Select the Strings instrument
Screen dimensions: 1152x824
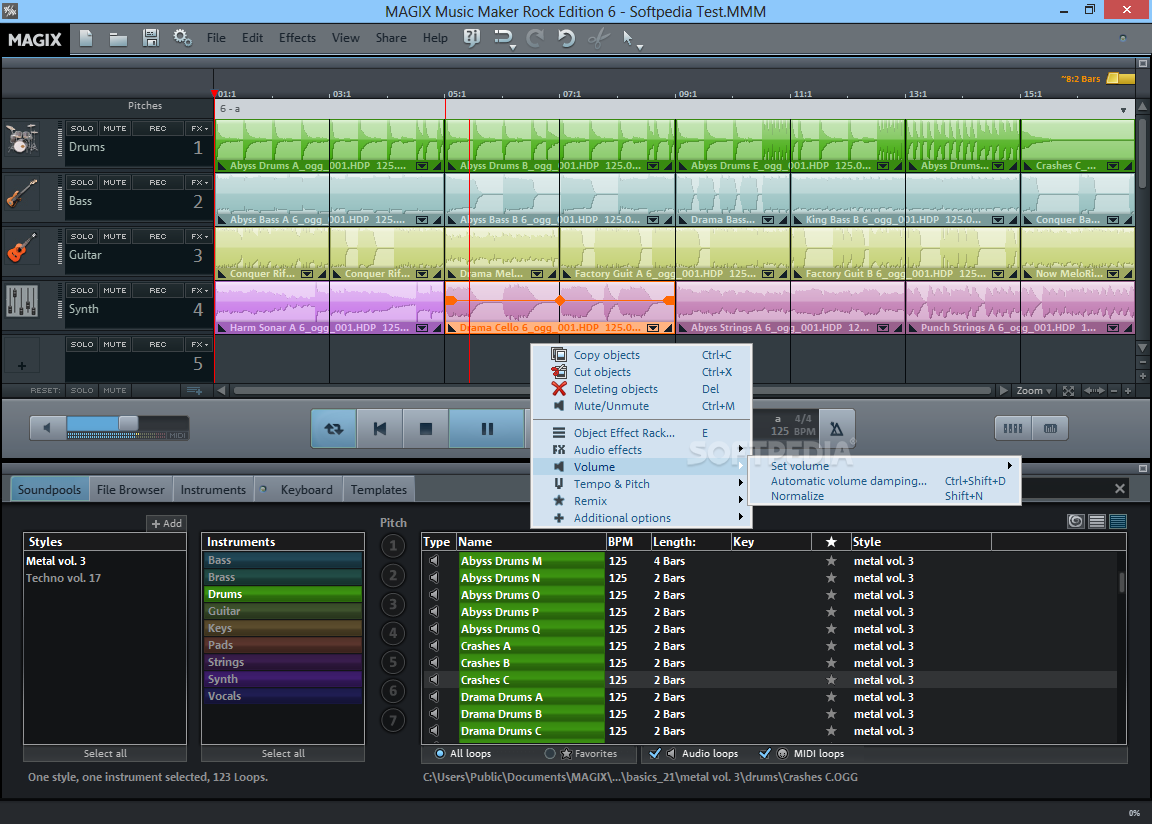[x=283, y=662]
